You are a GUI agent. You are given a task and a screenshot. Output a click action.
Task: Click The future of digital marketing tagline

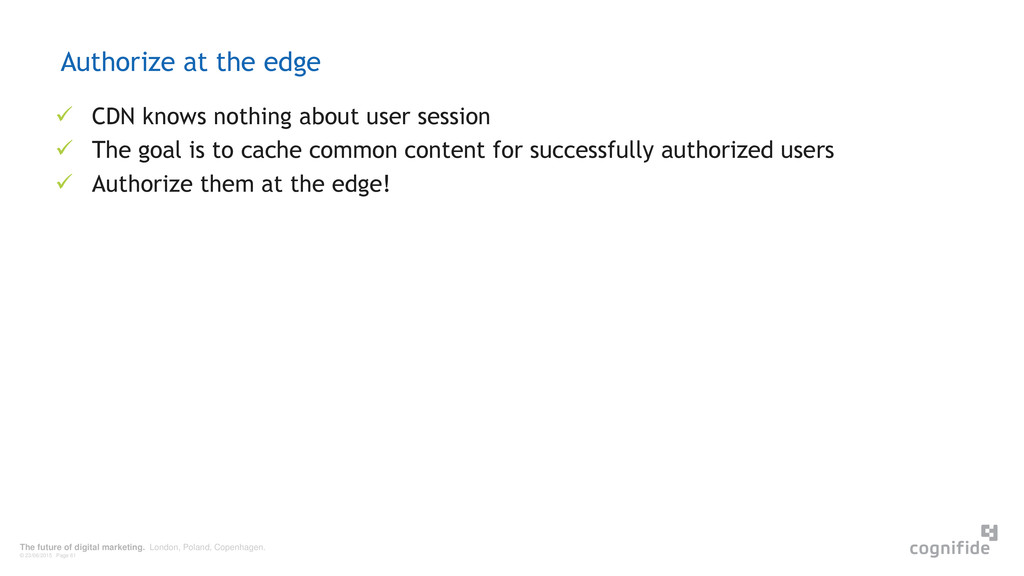click(x=82, y=547)
